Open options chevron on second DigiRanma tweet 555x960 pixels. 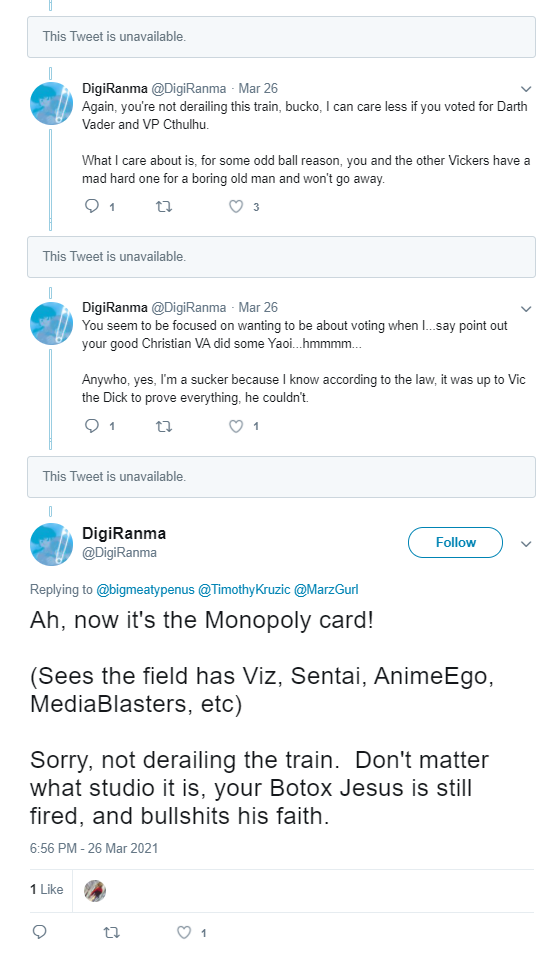point(526,309)
